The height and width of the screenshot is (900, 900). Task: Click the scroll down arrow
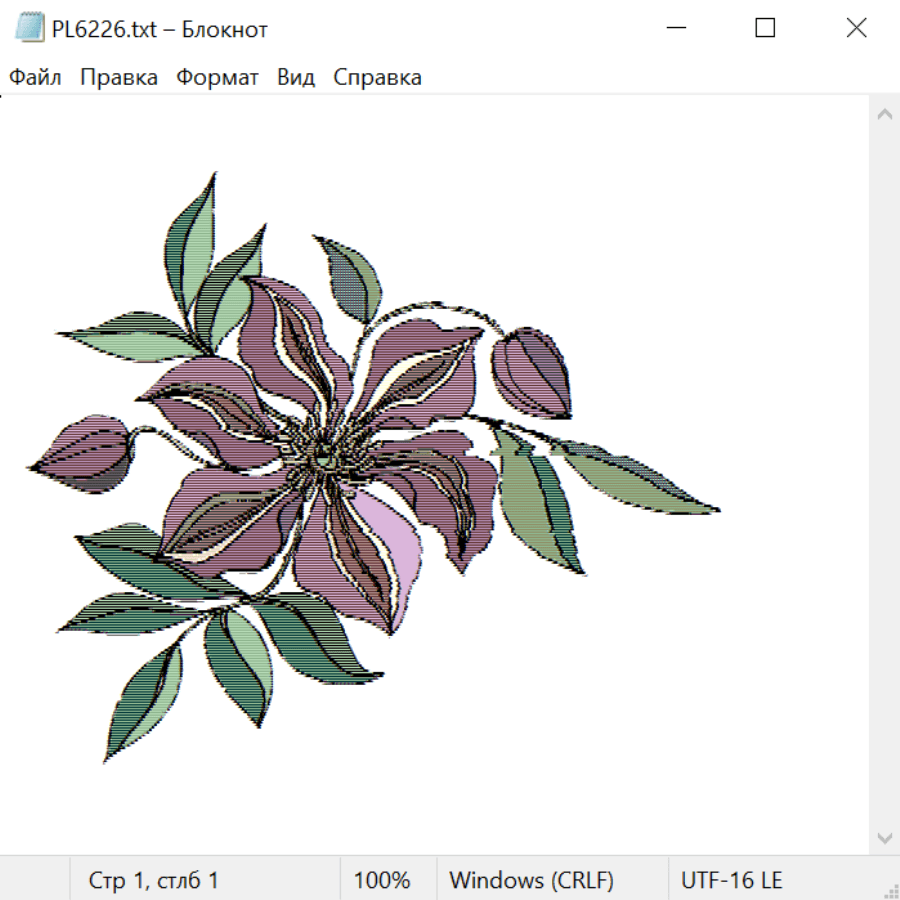885,838
